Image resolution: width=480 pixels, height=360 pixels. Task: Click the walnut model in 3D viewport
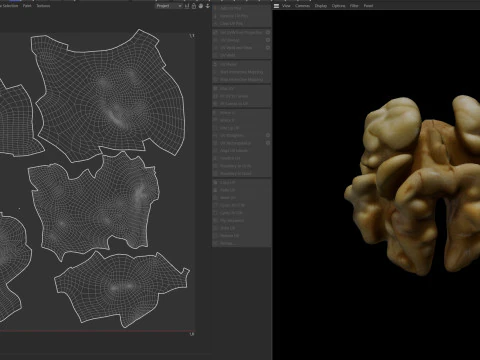pyautogui.click(x=413, y=187)
